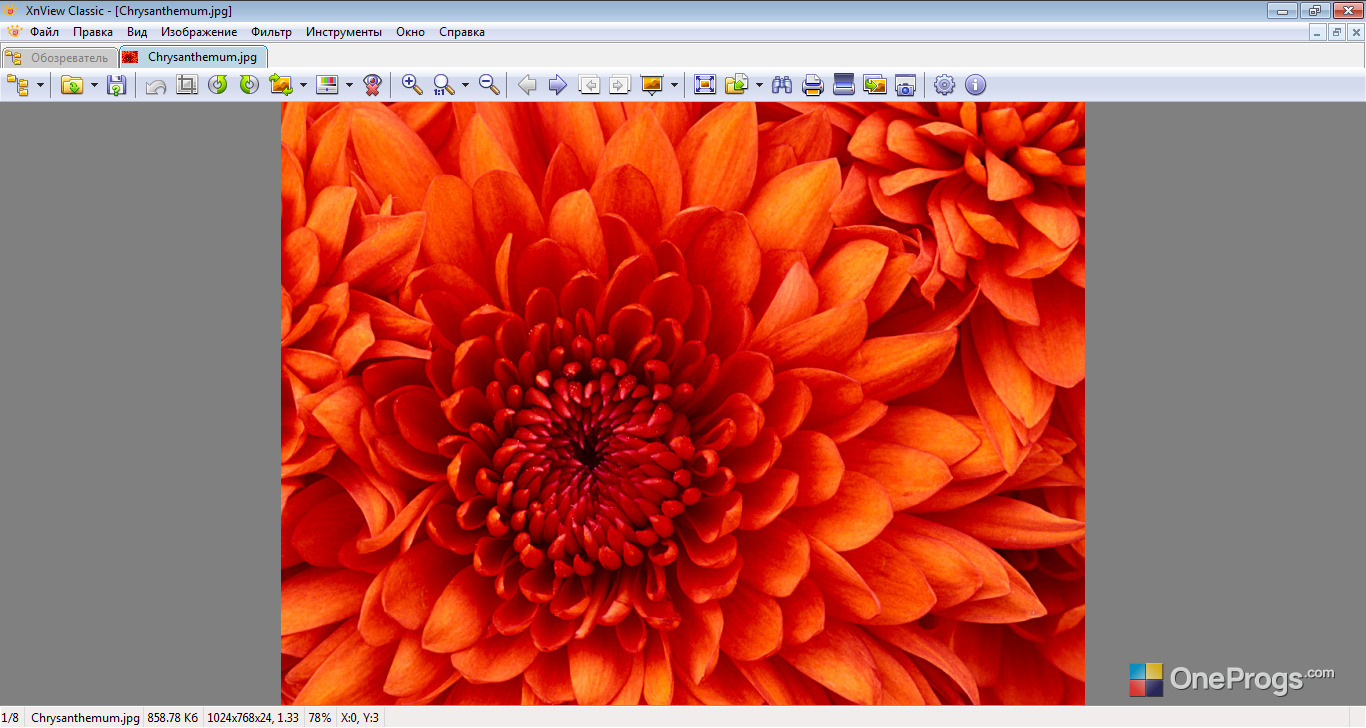Click the Chrysanthemum.jpg filename in status bar

(85, 718)
